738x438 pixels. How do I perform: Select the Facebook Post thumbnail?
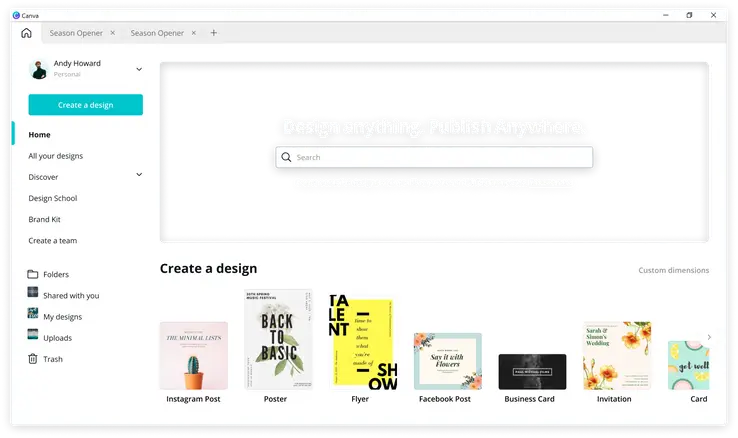coord(448,361)
